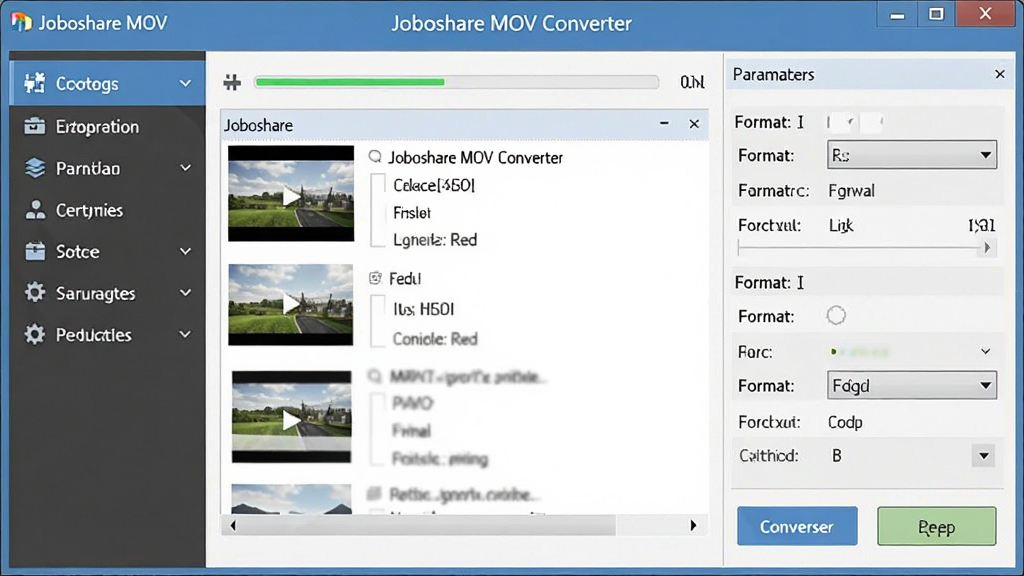Viewport: 1024px width, 576px height.
Task: Toggle the blurred Fotsic checkbox
Action: (x=377, y=456)
